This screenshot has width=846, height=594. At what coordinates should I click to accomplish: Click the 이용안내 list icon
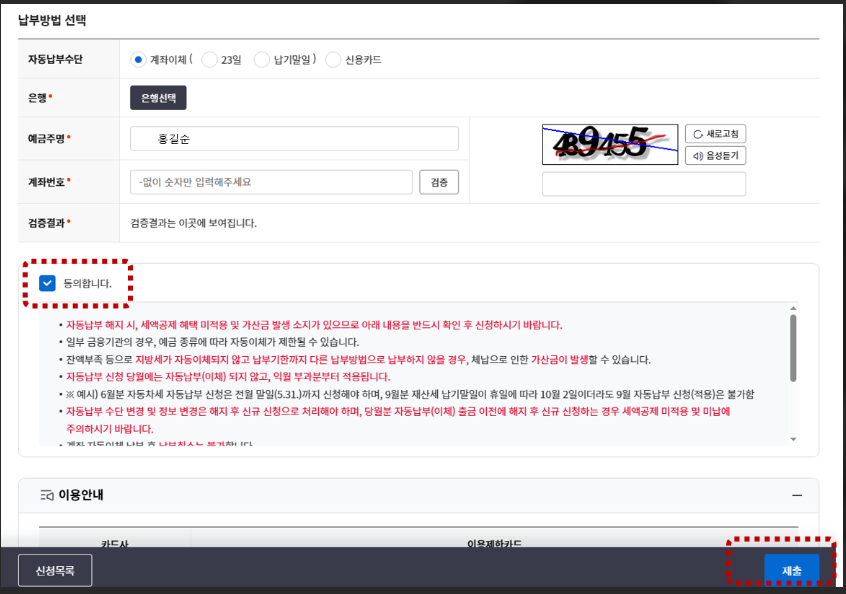[x=47, y=495]
